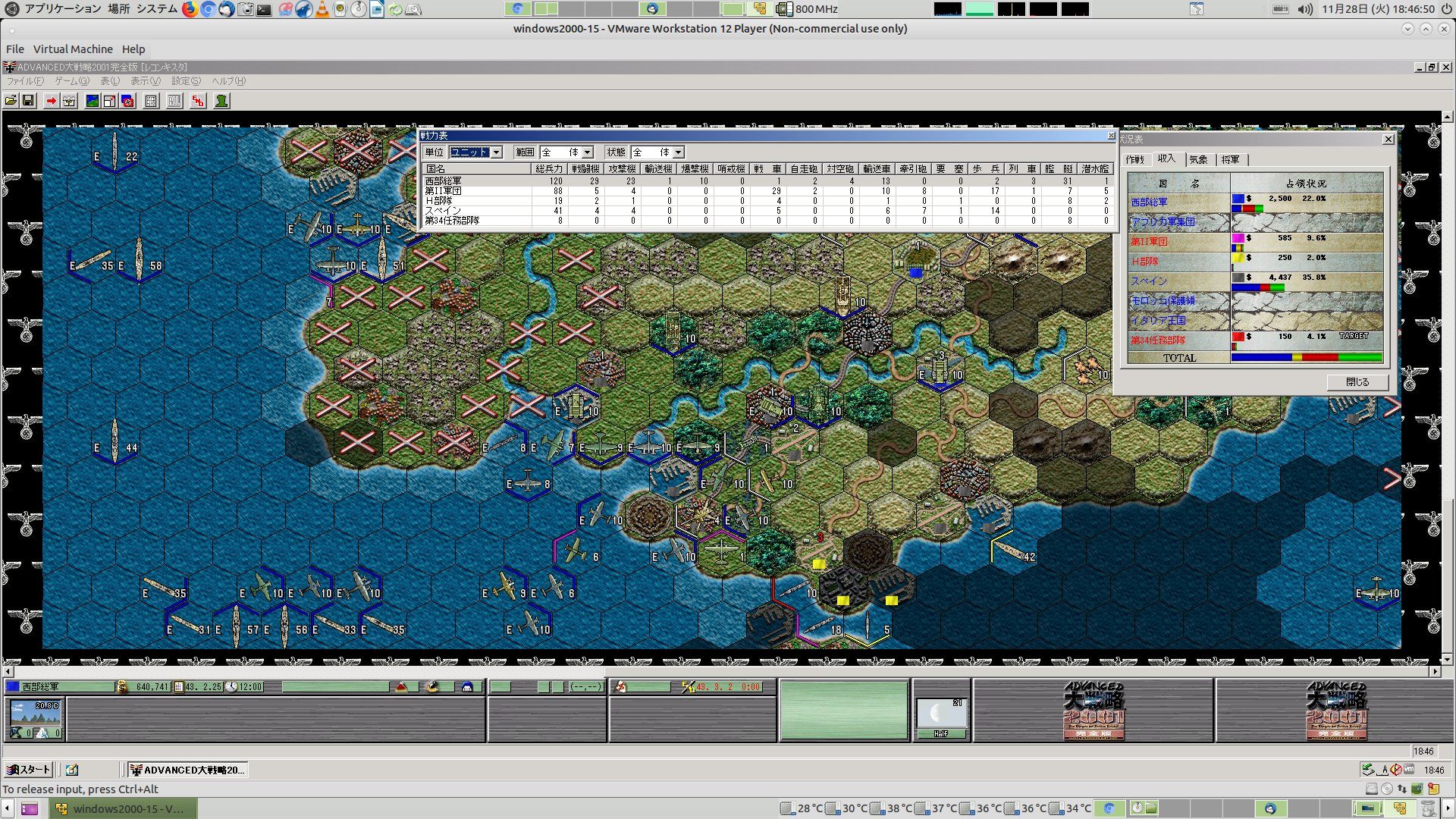Open the 表(L) menu
The height and width of the screenshot is (819, 1456).
(x=110, y=81)
